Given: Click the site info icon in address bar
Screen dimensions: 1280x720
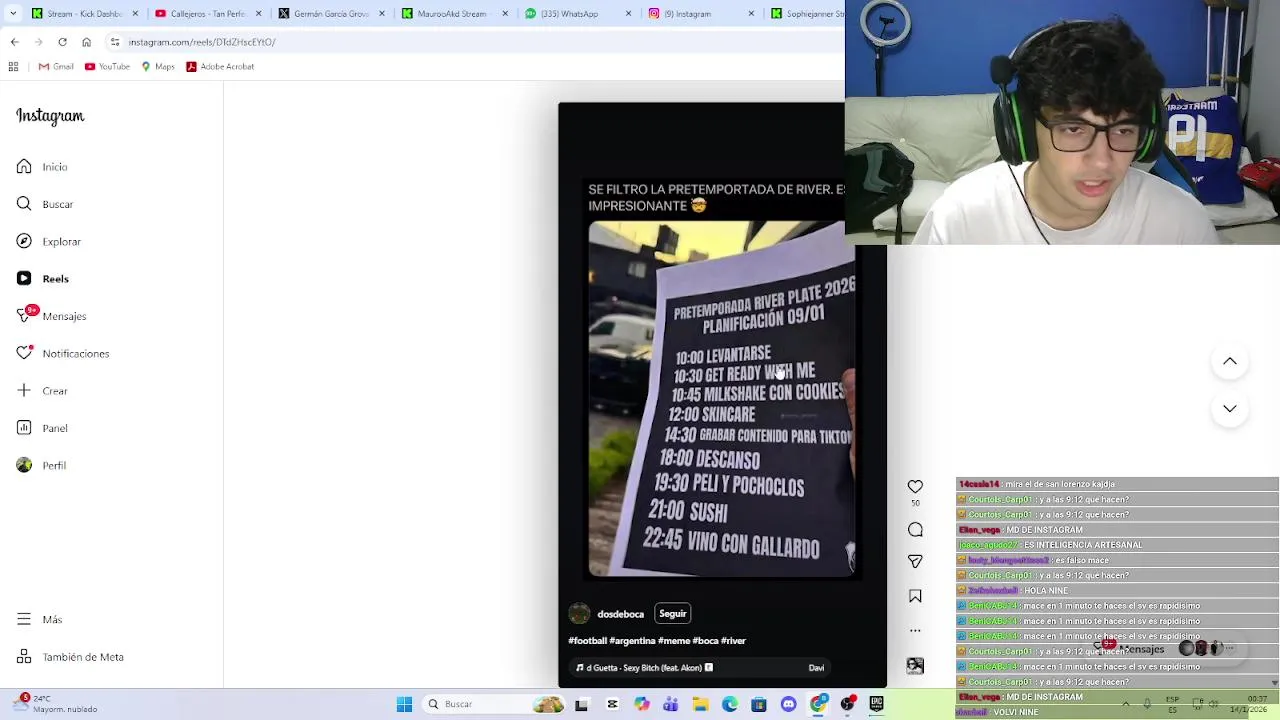Looking at the screenshot, I should click(115, 42).
